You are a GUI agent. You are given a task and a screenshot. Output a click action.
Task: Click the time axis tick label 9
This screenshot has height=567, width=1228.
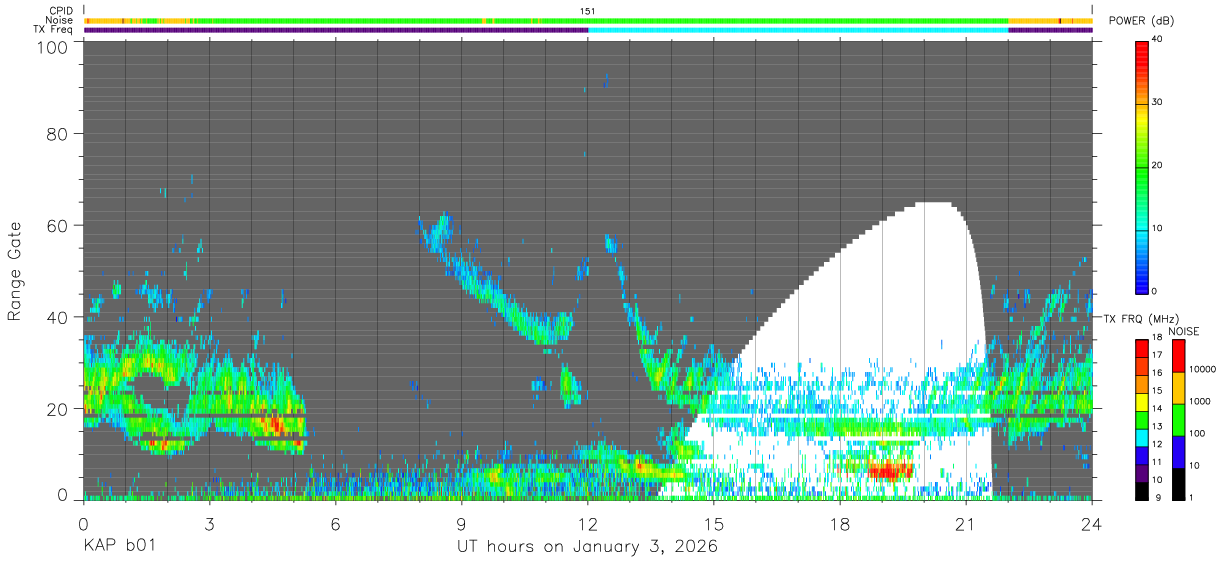coord(461,523)
